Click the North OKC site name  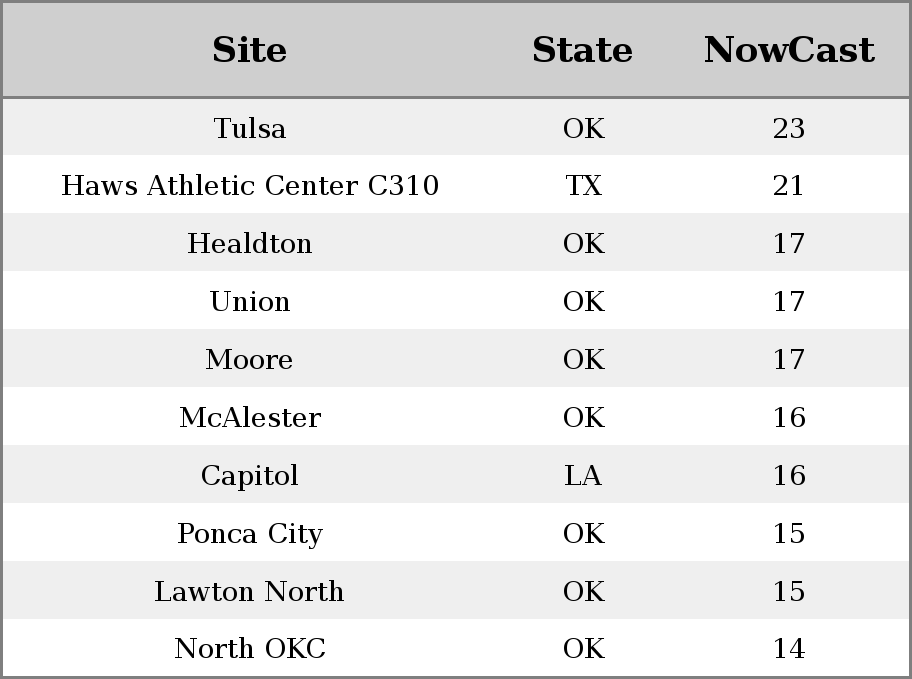[250, 648]
